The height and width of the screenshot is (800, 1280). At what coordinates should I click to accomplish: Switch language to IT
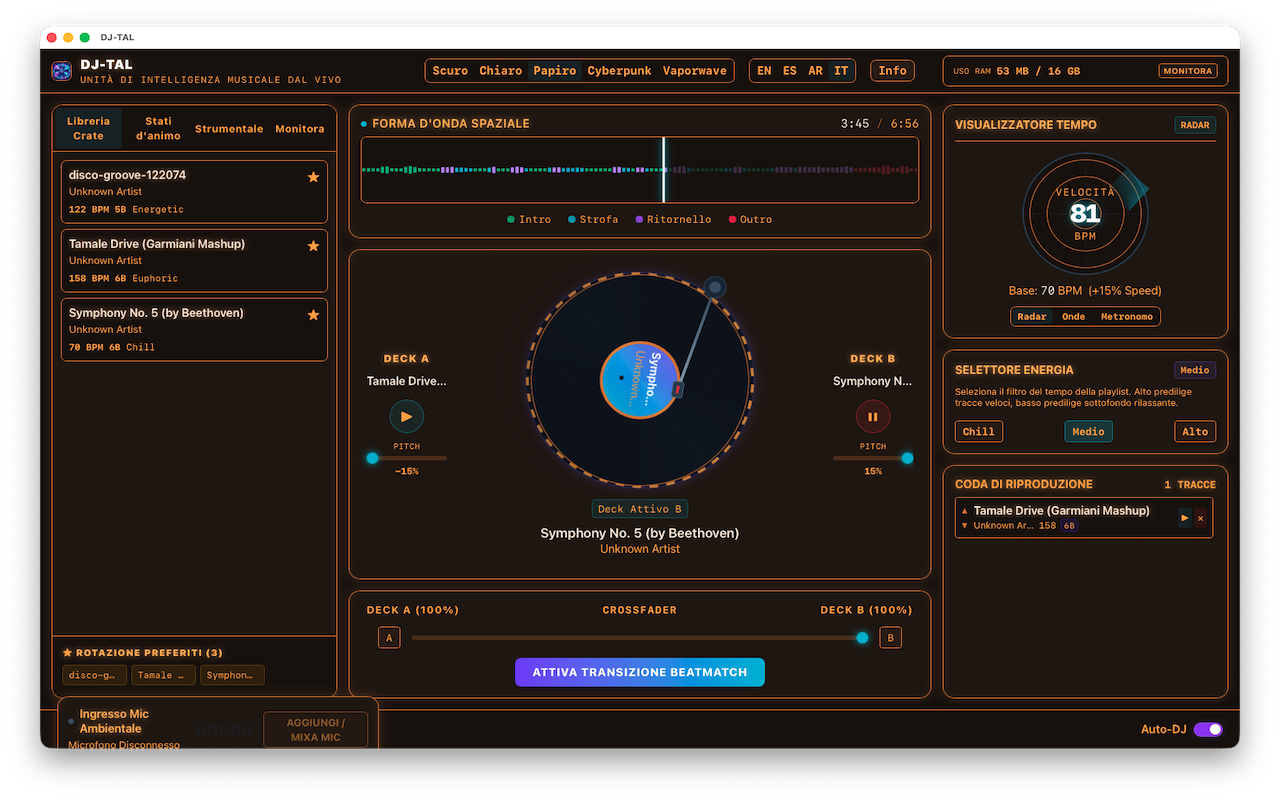click(x=841, y=71)
